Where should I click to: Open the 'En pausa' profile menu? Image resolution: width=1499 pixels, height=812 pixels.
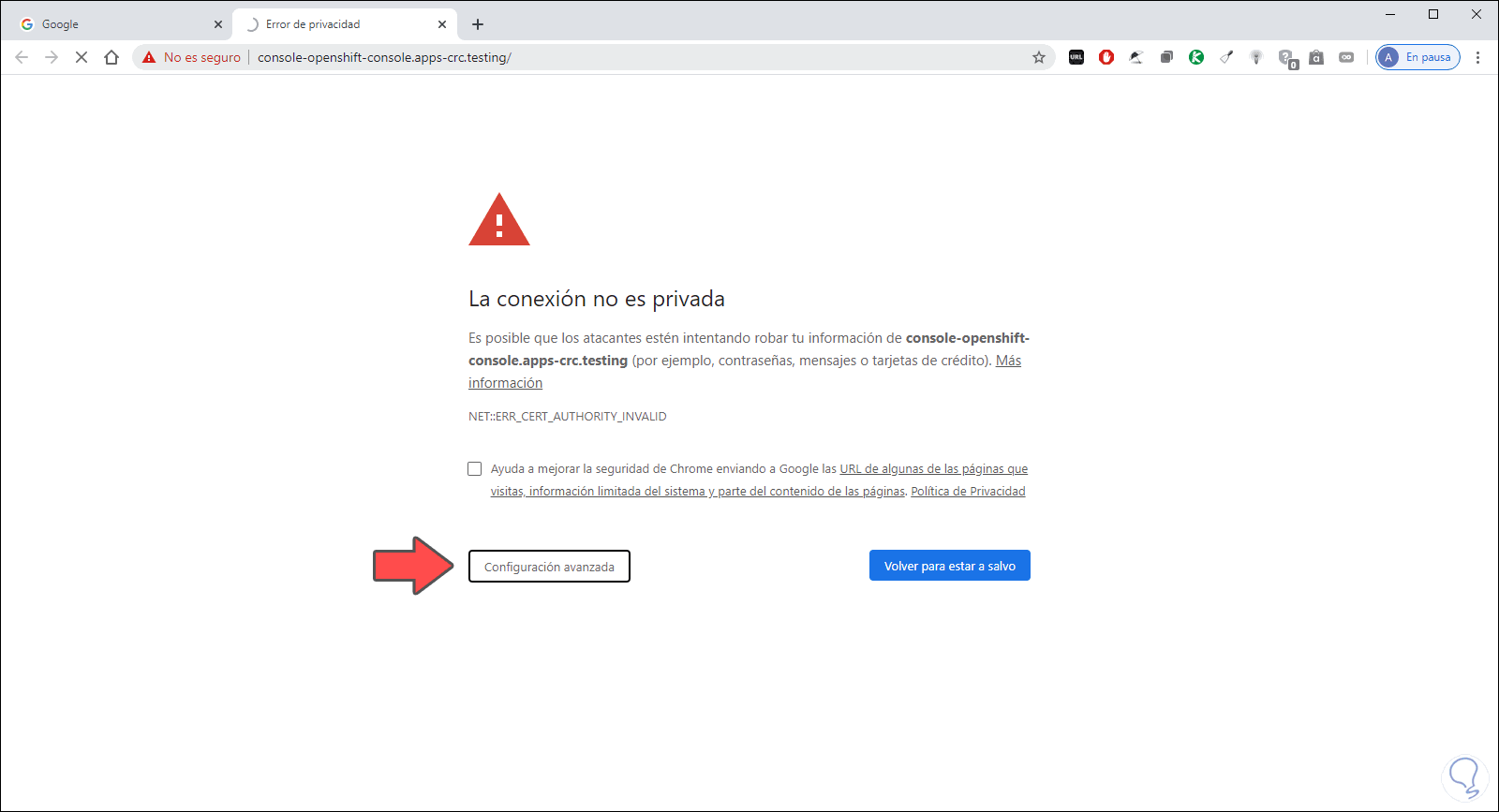[1417, 57]
